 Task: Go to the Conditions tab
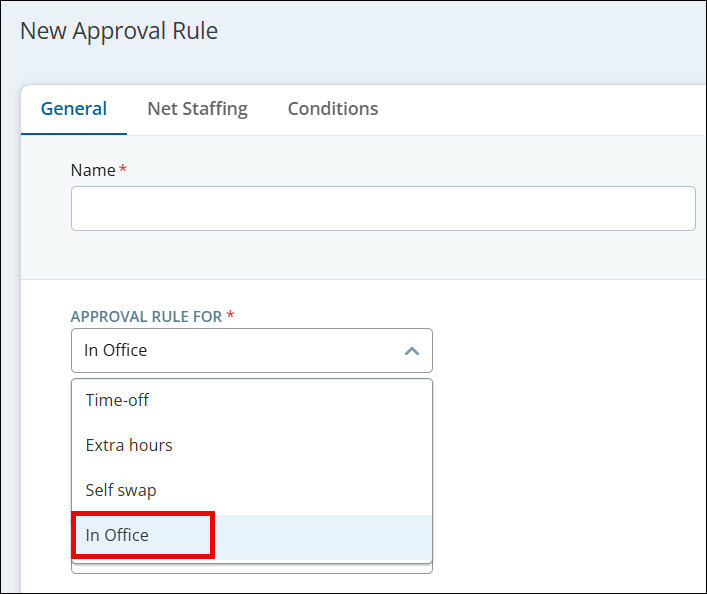click(333, 109)
